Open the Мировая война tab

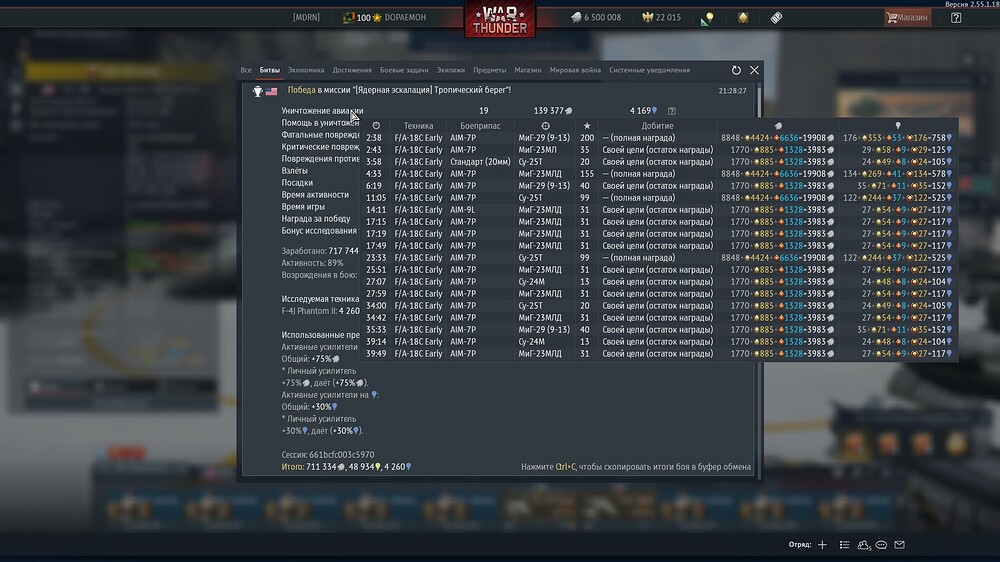(575, 70)
